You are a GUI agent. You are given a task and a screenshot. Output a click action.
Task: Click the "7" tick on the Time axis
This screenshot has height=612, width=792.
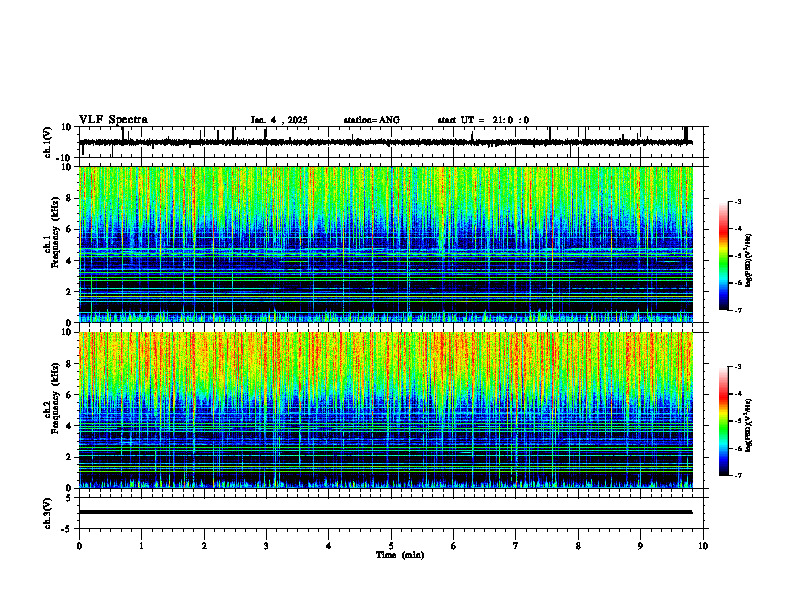[x=516, y=546]
